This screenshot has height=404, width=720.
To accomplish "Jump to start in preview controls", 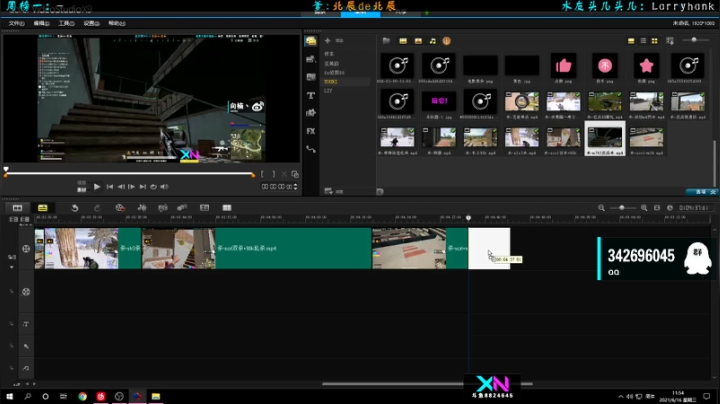I will tap(110, 187).
